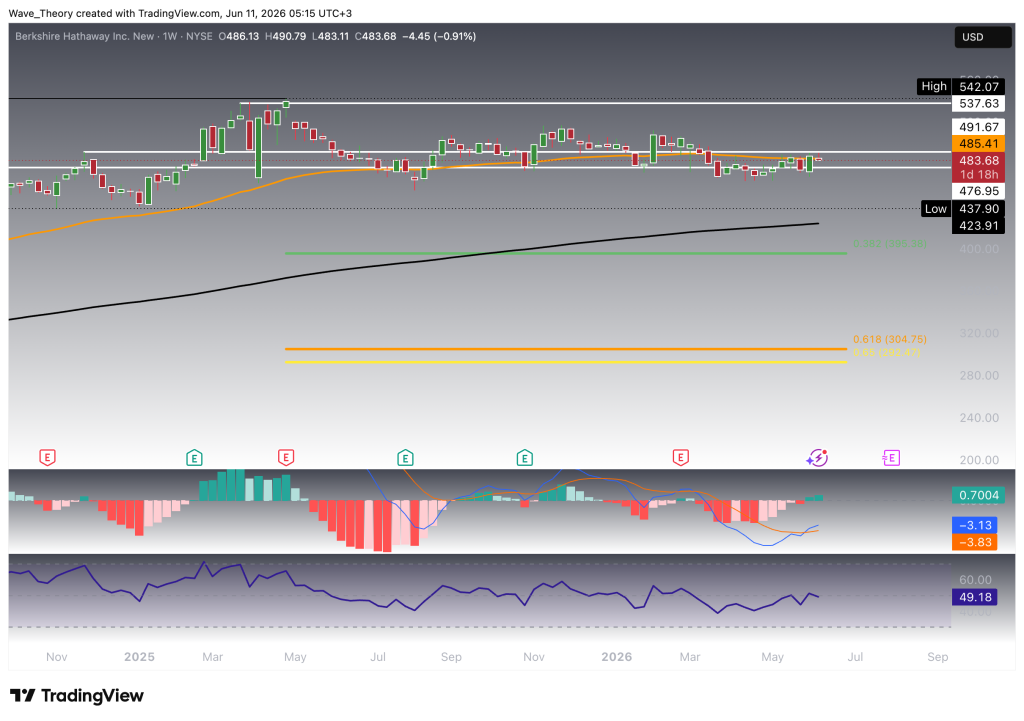The image size is (1024, 721).
Task: Click the 0.618 (304.75) Fibonacci label
Action: [889, 340]
